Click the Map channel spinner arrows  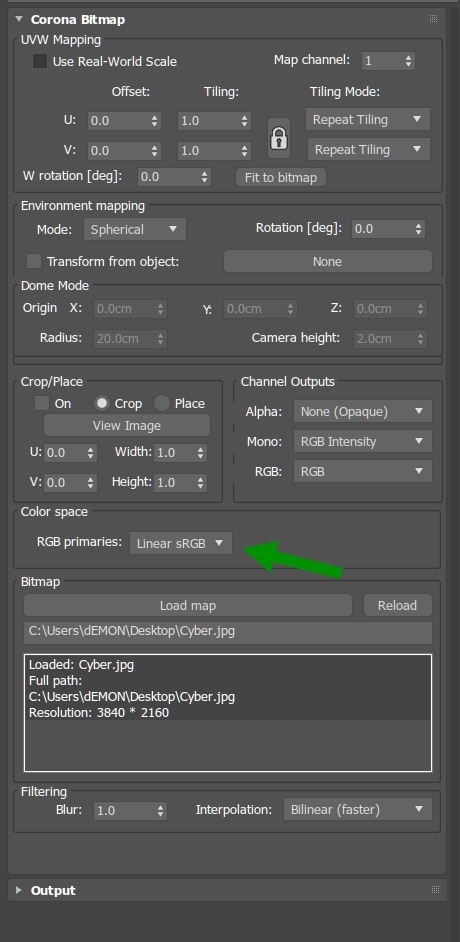coord(408,61)
